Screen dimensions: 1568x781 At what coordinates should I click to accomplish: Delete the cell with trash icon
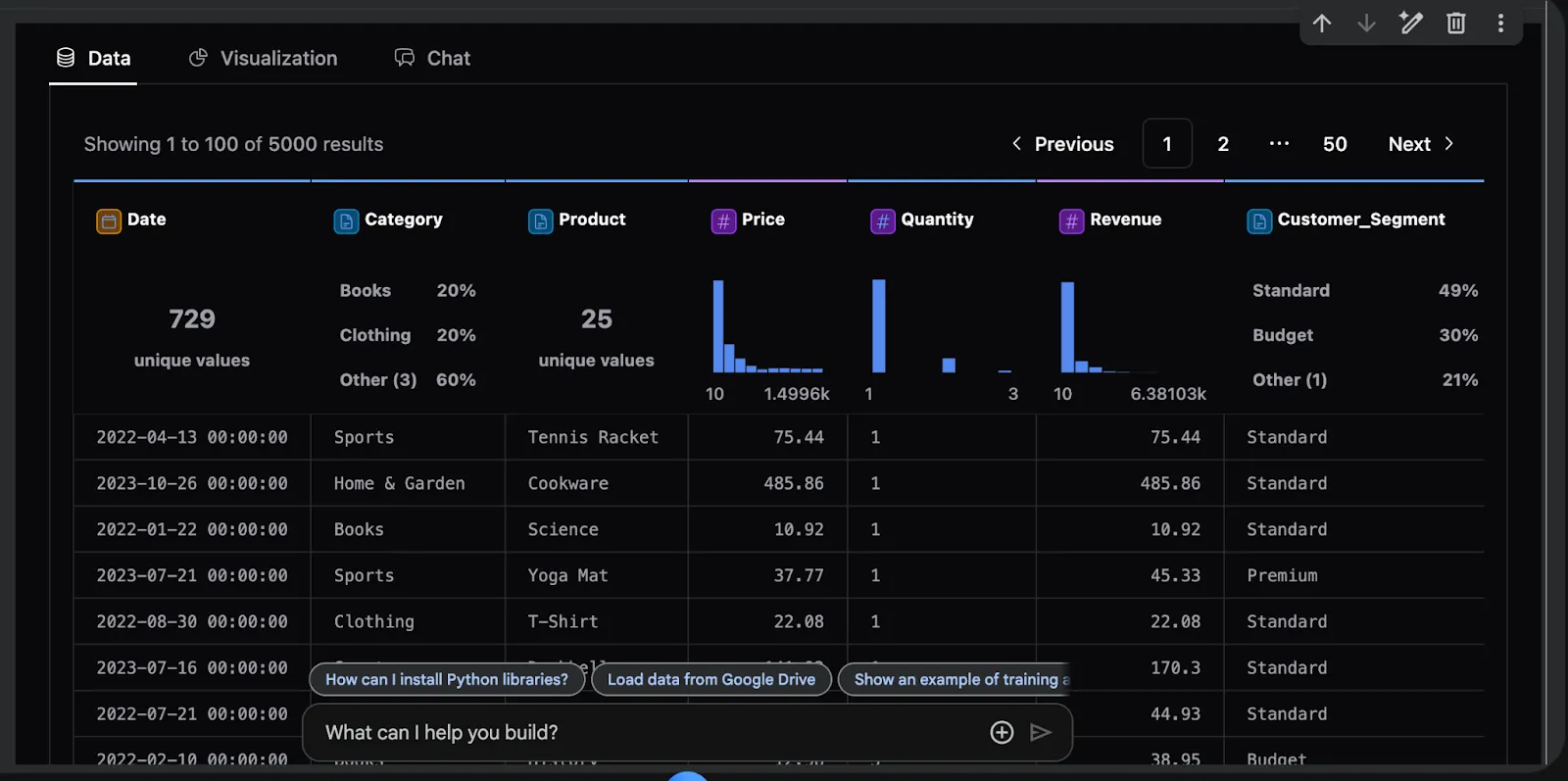[1456, 24]
